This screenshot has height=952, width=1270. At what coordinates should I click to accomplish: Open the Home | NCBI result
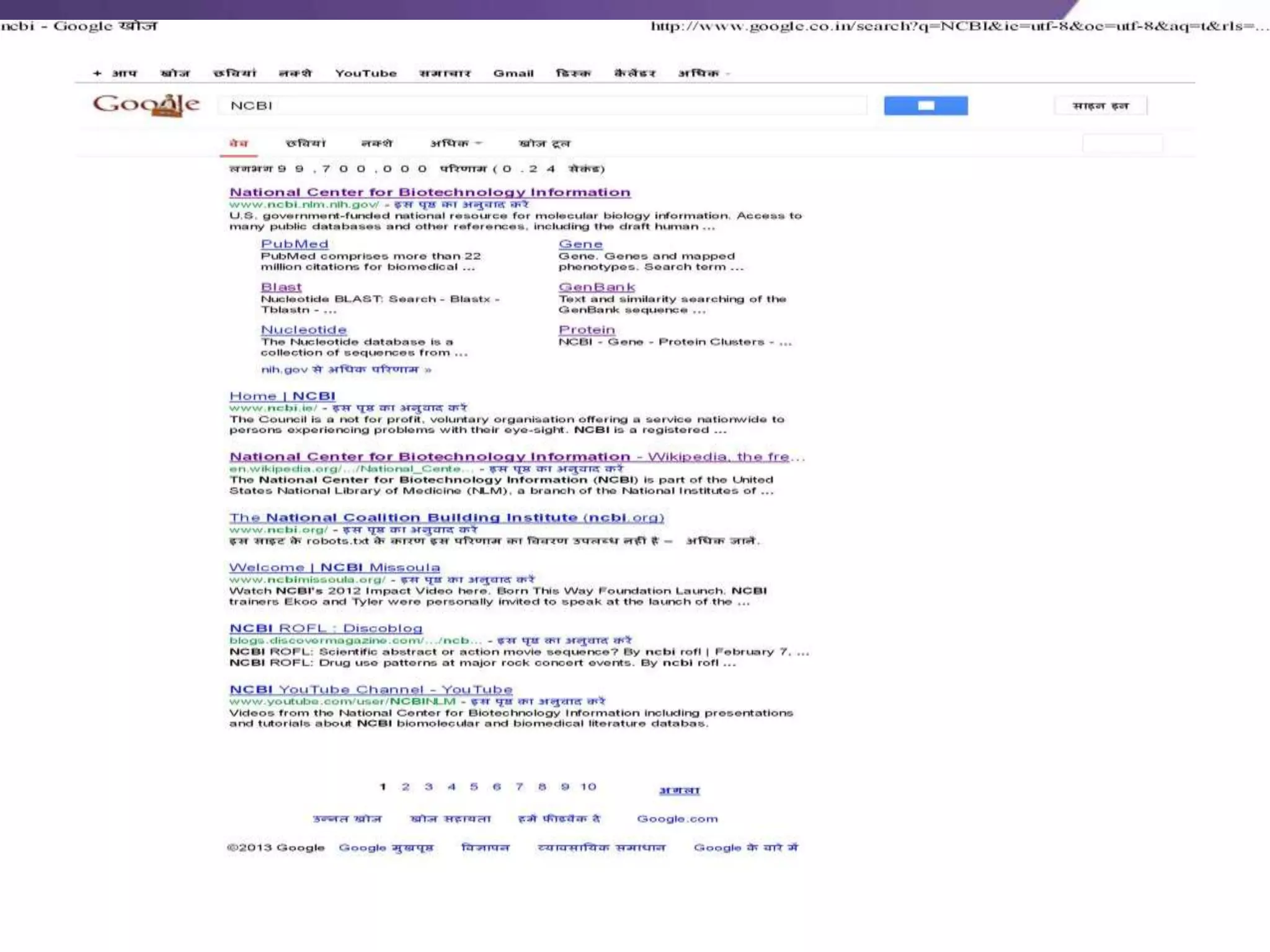[x=282, y=396]
